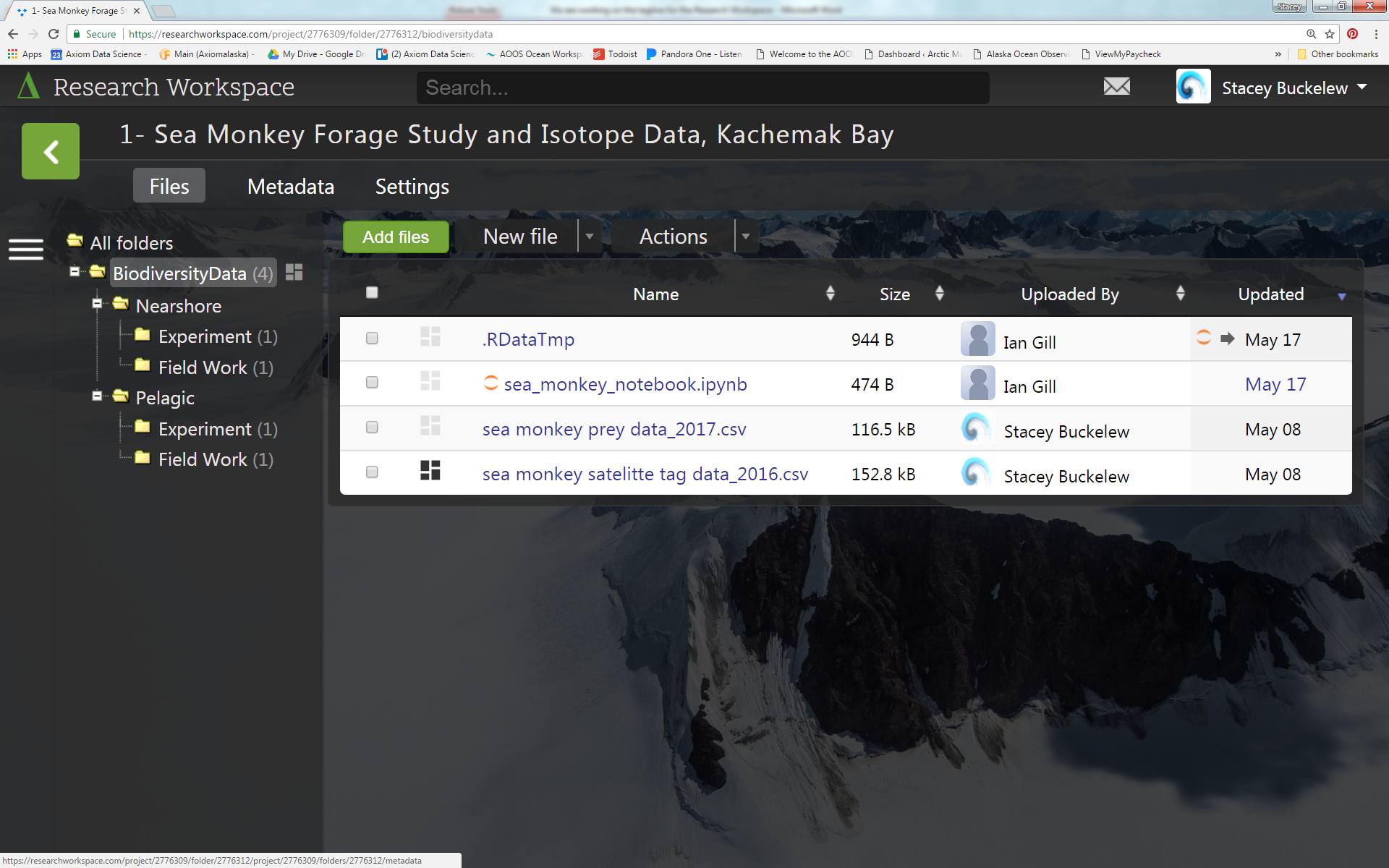Click the green Add files button

tap(396, 237)
